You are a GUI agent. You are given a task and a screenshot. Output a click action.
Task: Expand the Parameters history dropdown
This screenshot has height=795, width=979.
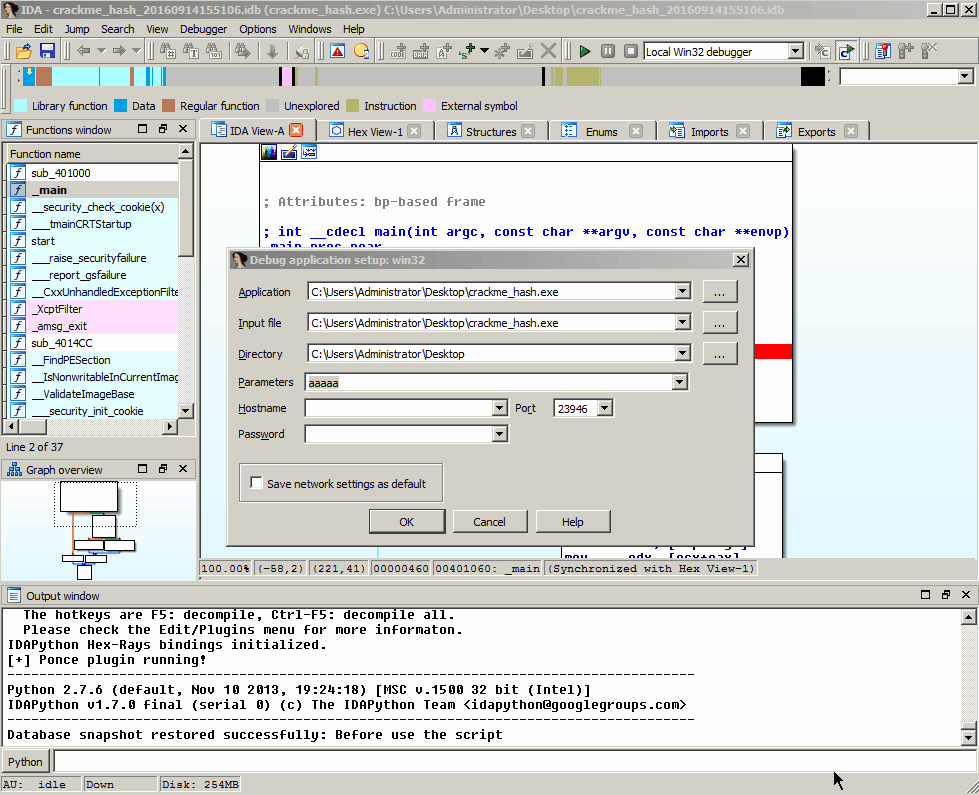coord(680,382)
